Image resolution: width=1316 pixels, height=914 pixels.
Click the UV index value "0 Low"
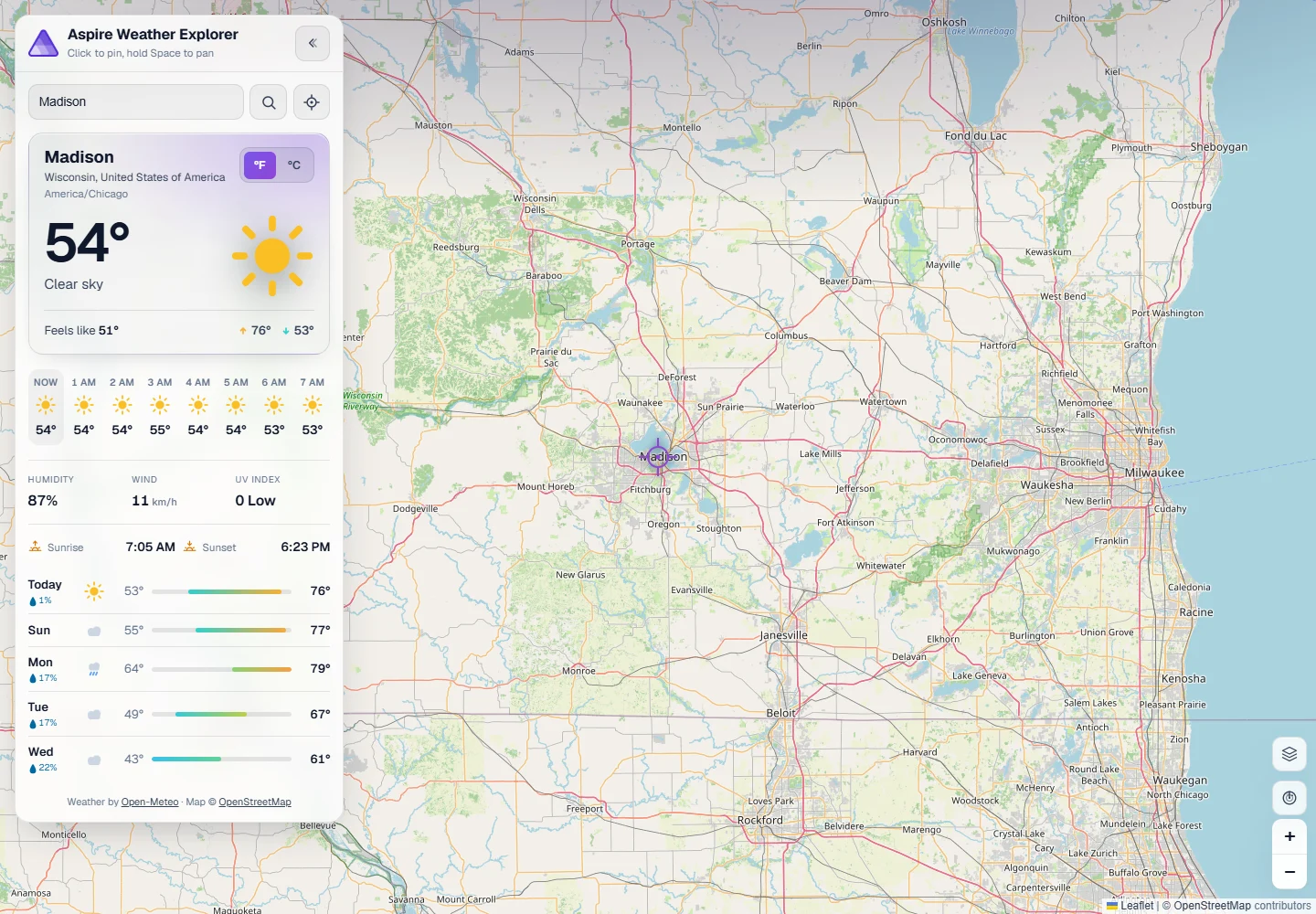coord(255,501)
